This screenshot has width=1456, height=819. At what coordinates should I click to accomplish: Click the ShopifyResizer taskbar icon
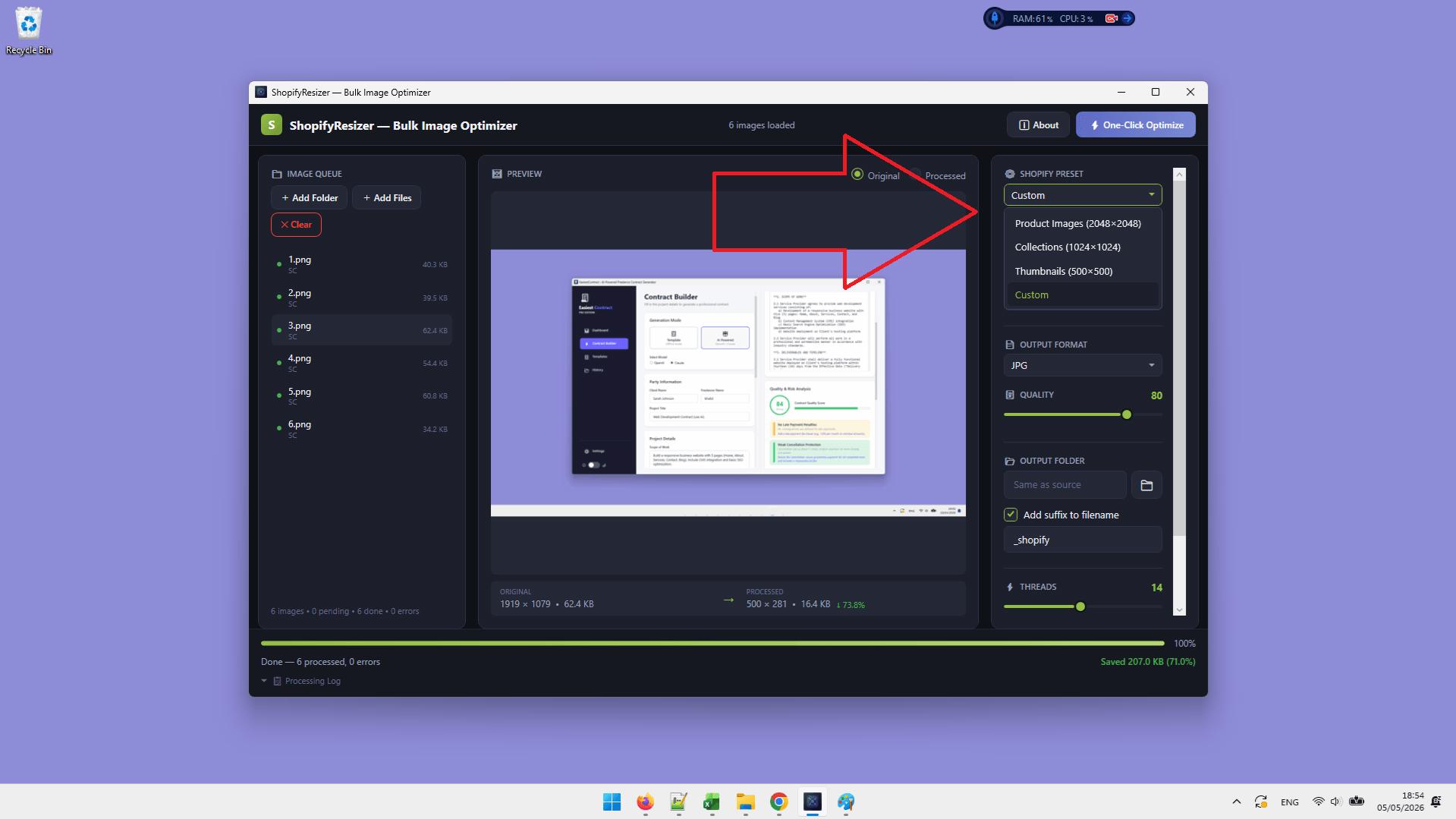click(812, 802)
